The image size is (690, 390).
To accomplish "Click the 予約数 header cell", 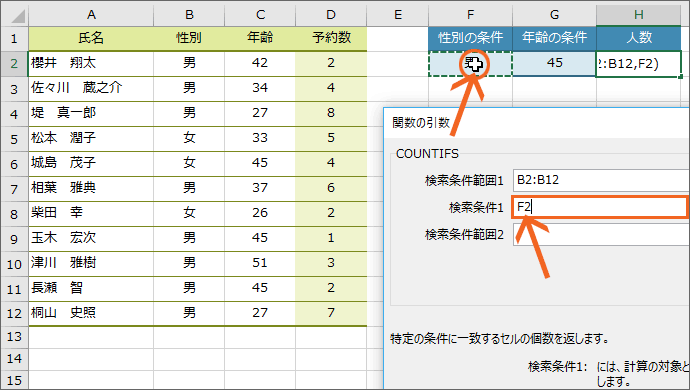I will (x=331, y=38).
